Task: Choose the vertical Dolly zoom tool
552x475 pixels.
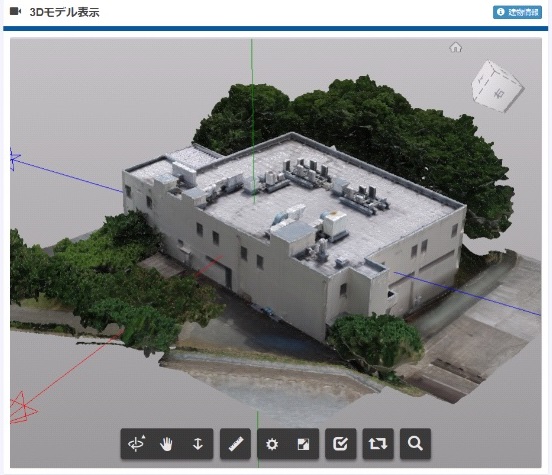Action: point(198,444)
